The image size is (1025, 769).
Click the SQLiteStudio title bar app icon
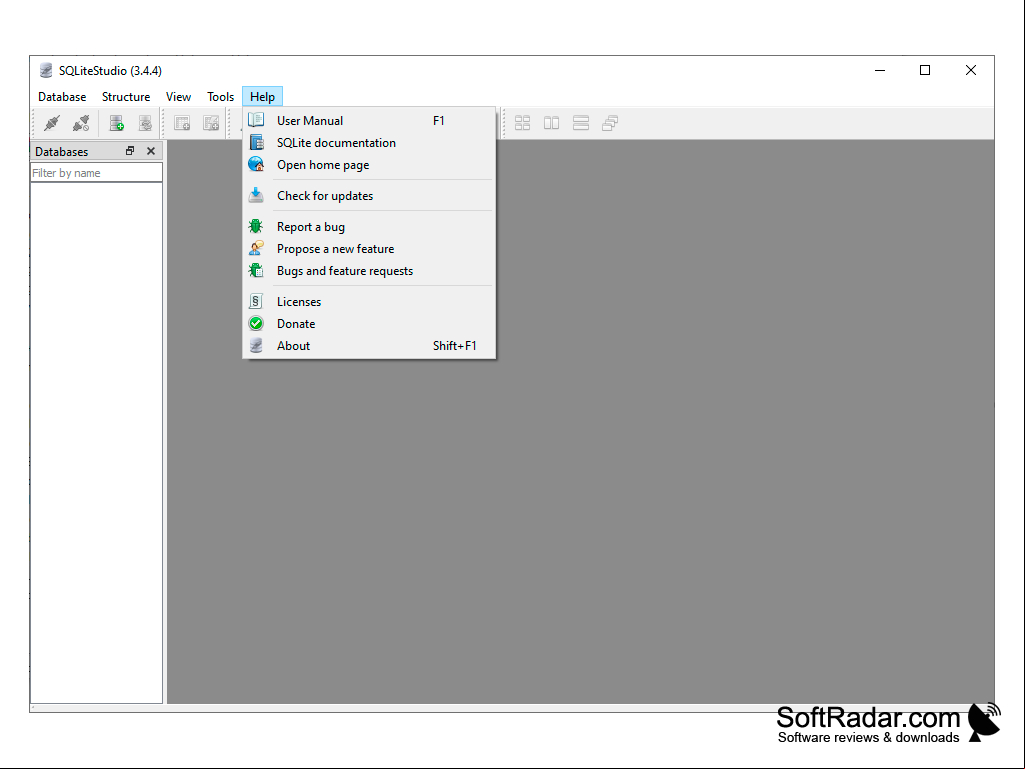click(x=46, y=71)
